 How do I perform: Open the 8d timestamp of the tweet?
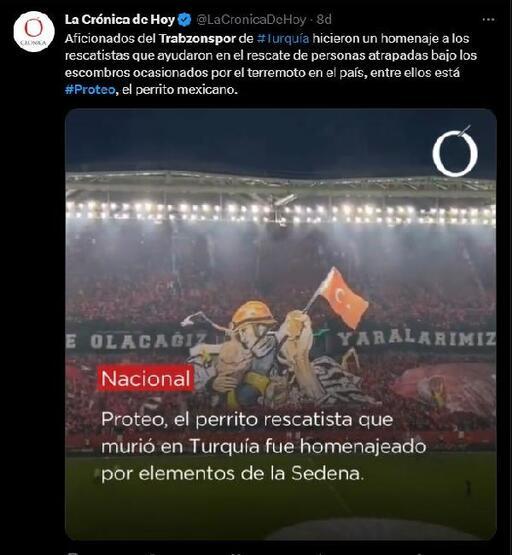324,20
